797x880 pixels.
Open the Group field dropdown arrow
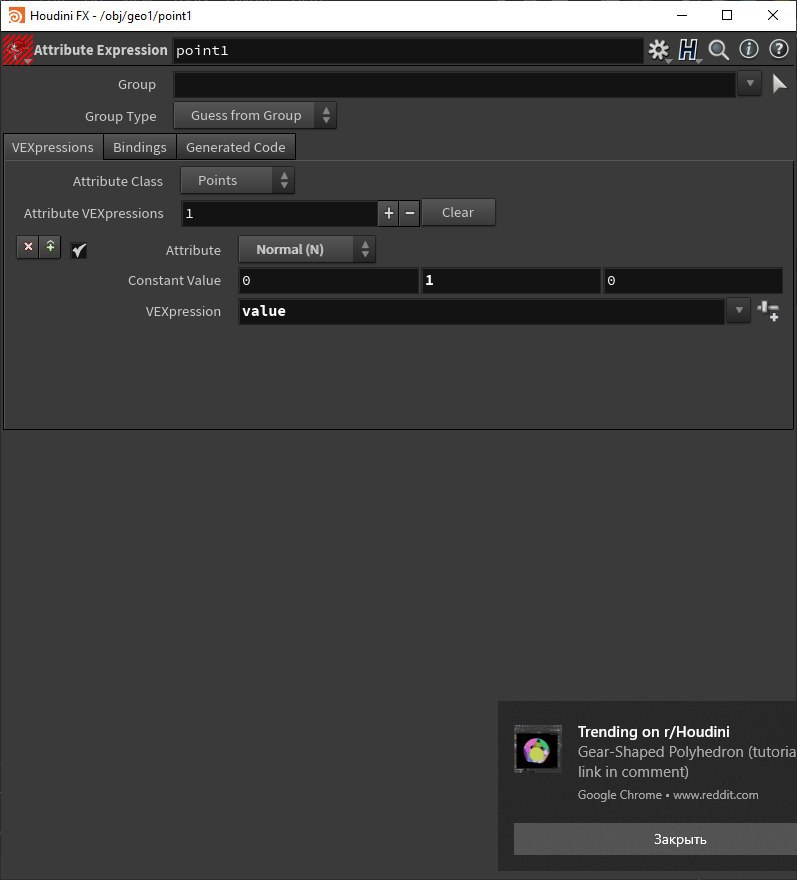[750, 84]
